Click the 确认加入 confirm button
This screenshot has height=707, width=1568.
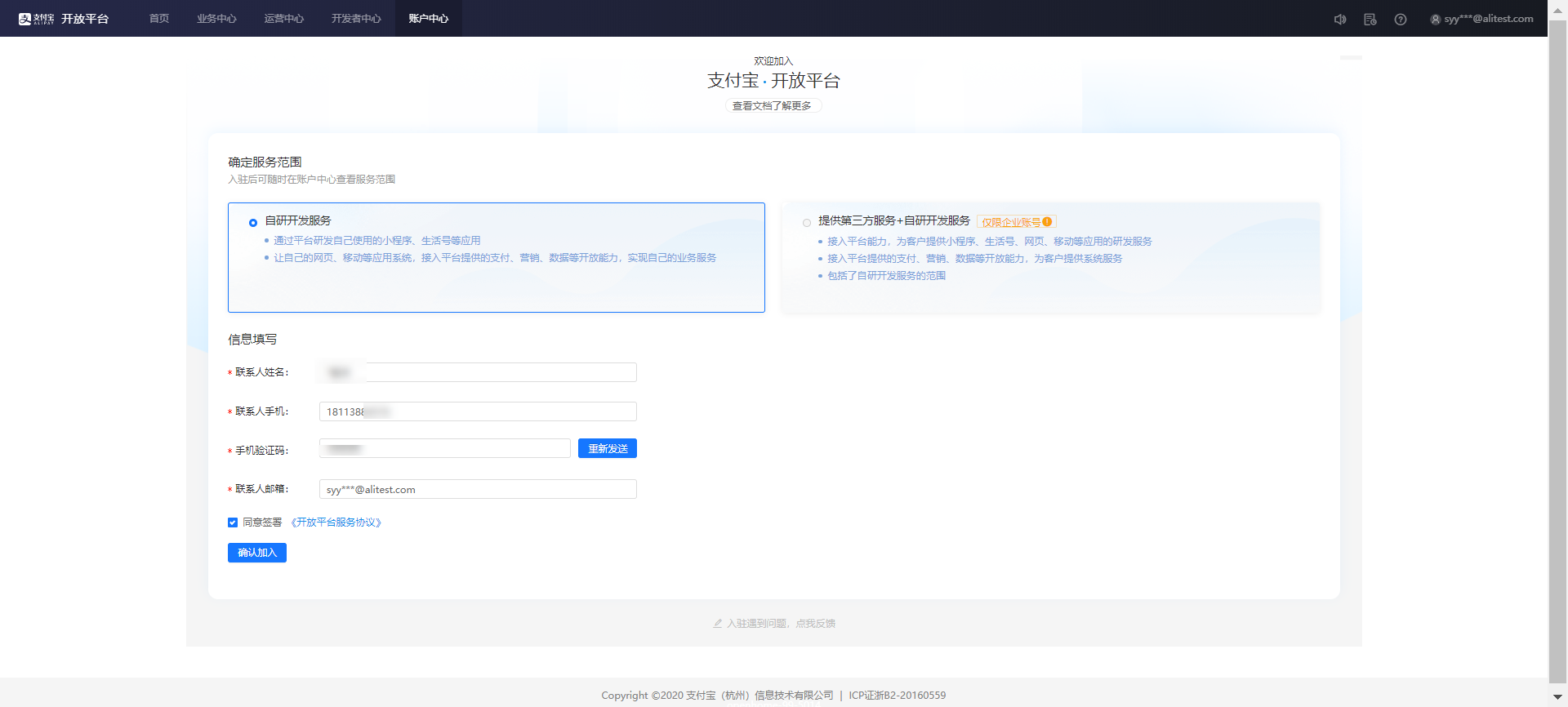pos(257,553)
